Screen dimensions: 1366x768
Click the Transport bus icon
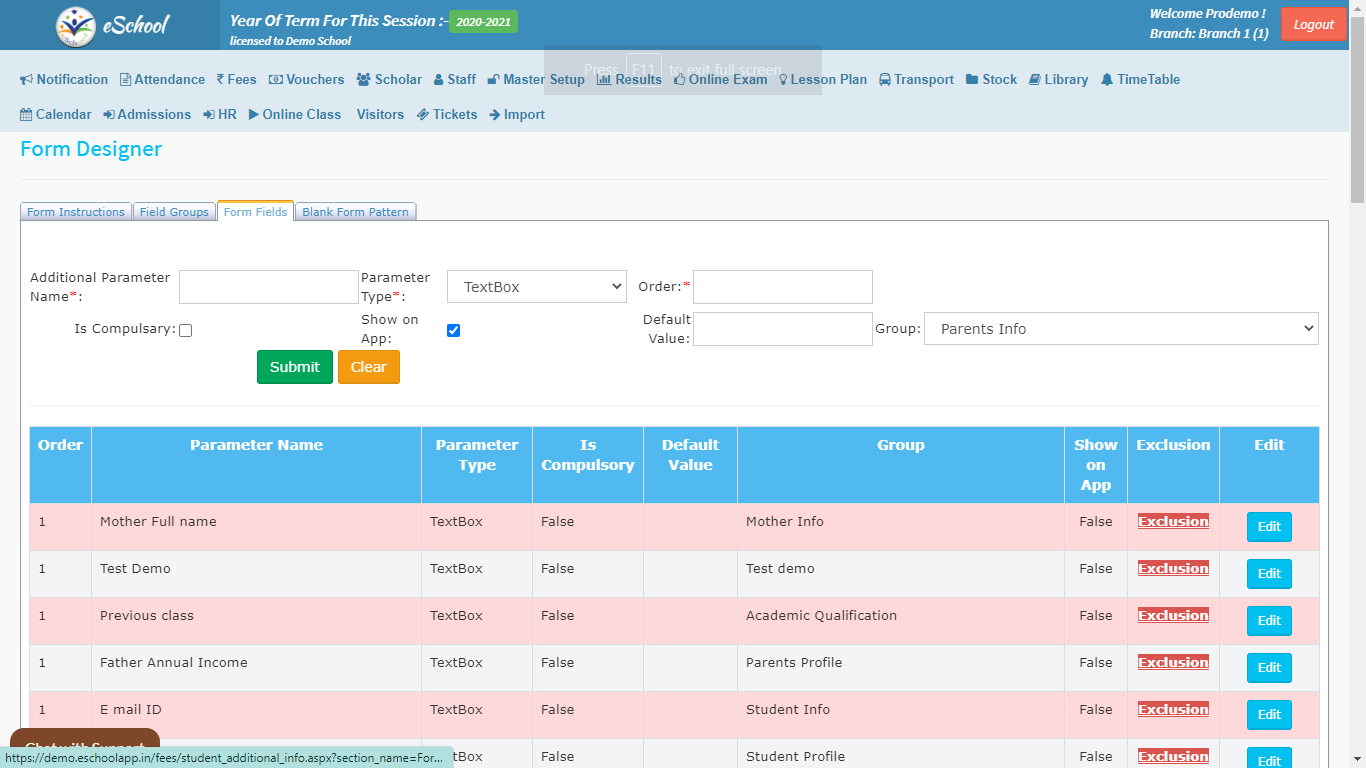coord(885,80)
